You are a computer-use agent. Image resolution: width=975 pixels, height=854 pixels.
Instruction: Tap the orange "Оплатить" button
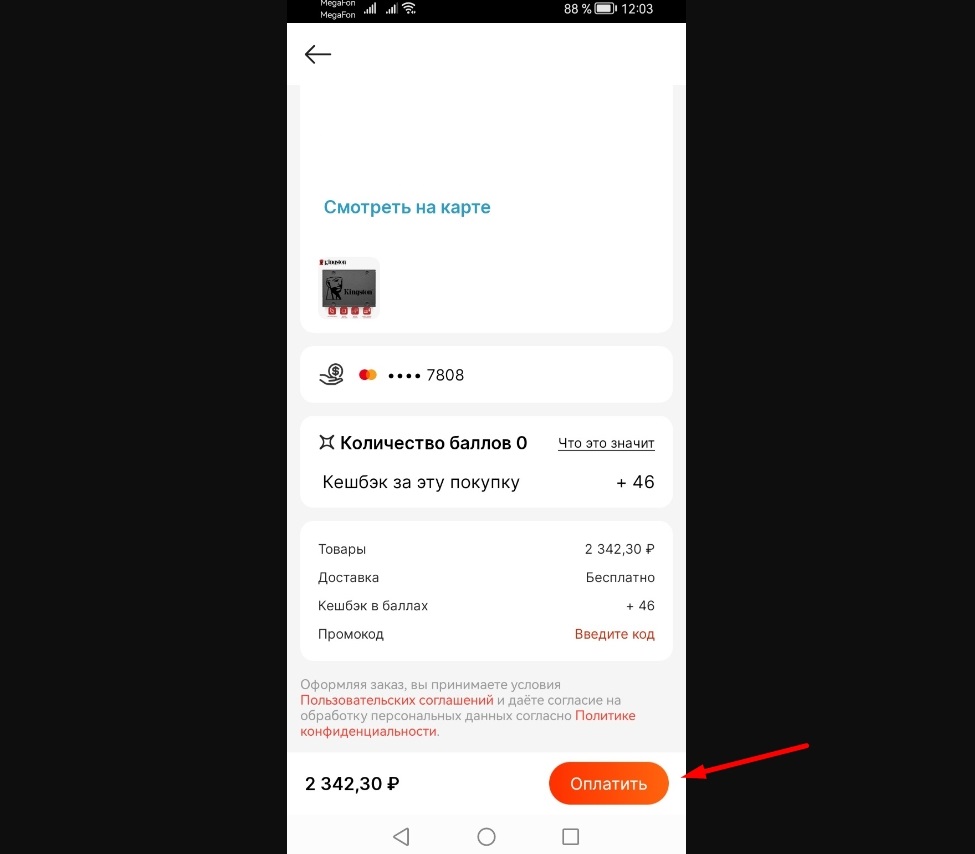(x=609, y=783)
